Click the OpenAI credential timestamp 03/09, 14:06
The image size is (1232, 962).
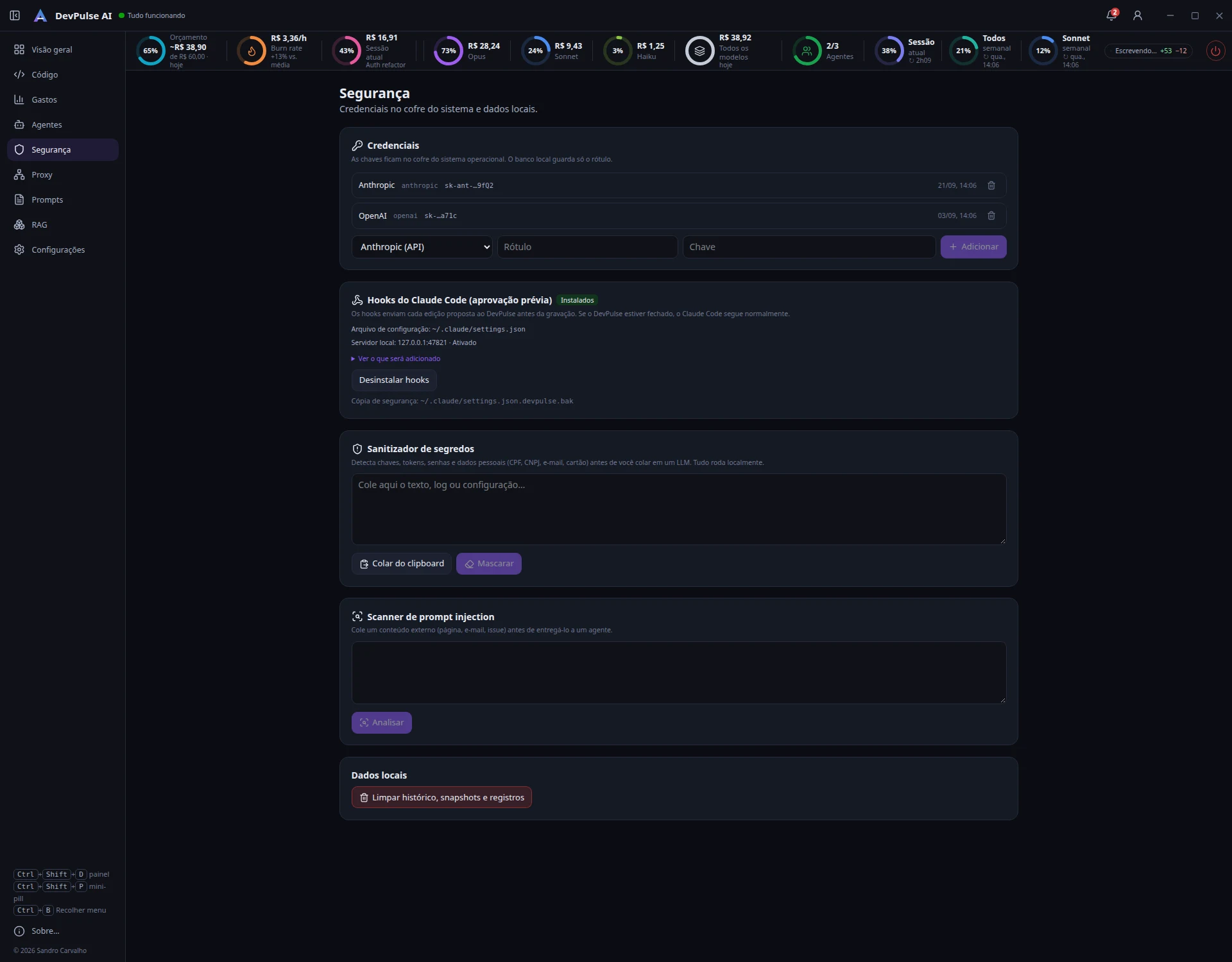[x=957, y=215]
